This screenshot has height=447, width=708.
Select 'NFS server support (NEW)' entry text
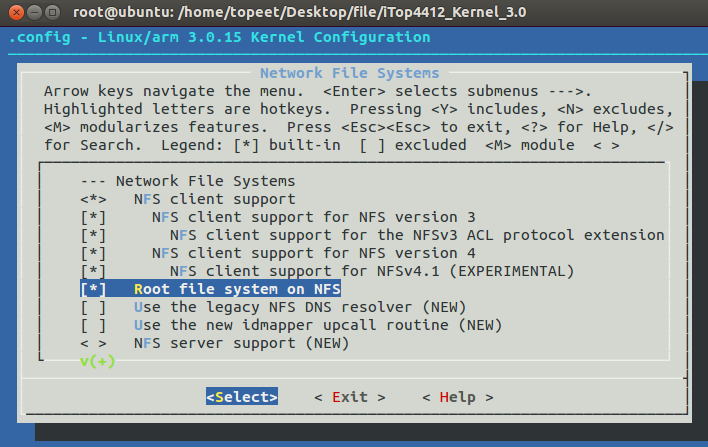click(242, 343)
